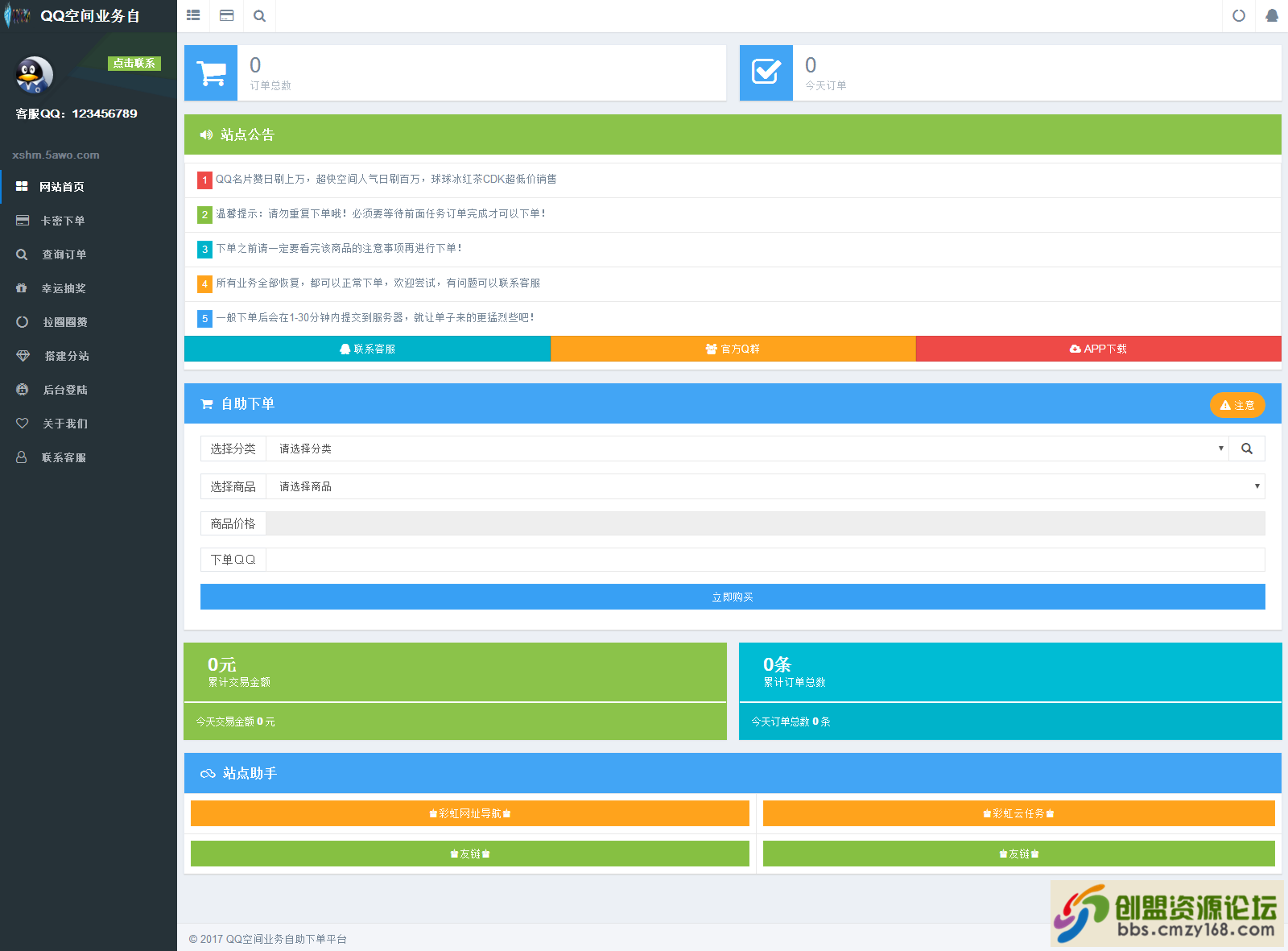Click the orange 注意 warning button
This screenshot has height=951, width=1288.
pos(1237,405)
